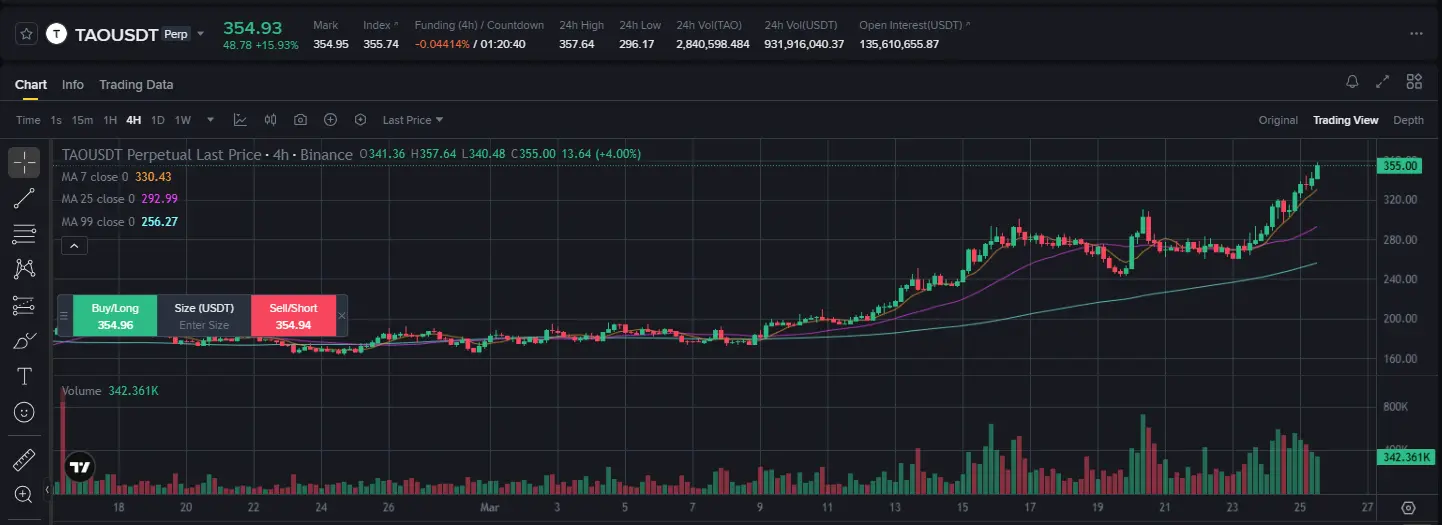Open the hexagon chart settings icon
The image size is (1442, 525).
pyautogui.click(x=360, y=120)
